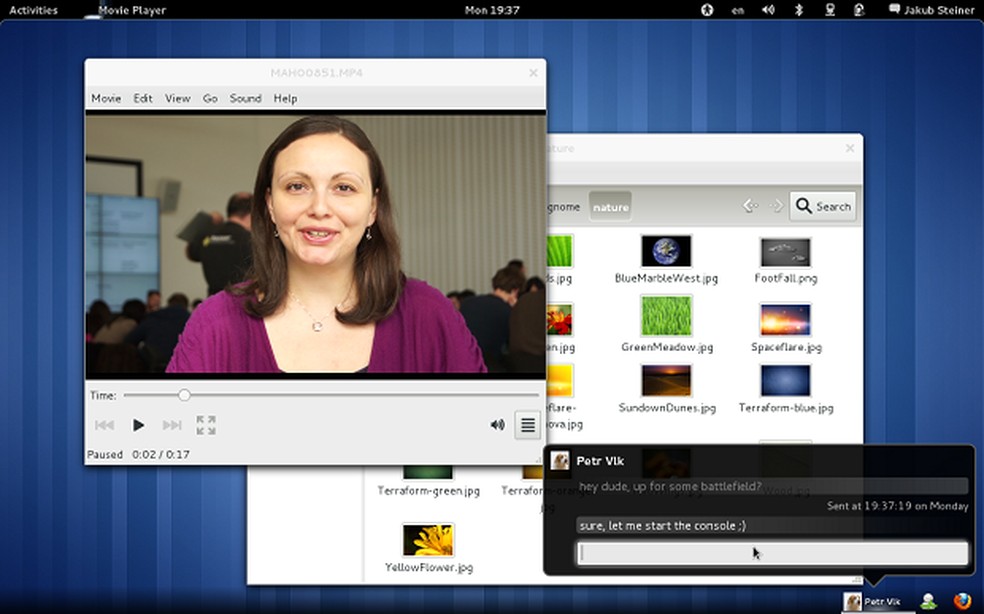This screenshot has width=984, height=614.
Task: Open the Movie menu
Action: click(x=106, y=98)
